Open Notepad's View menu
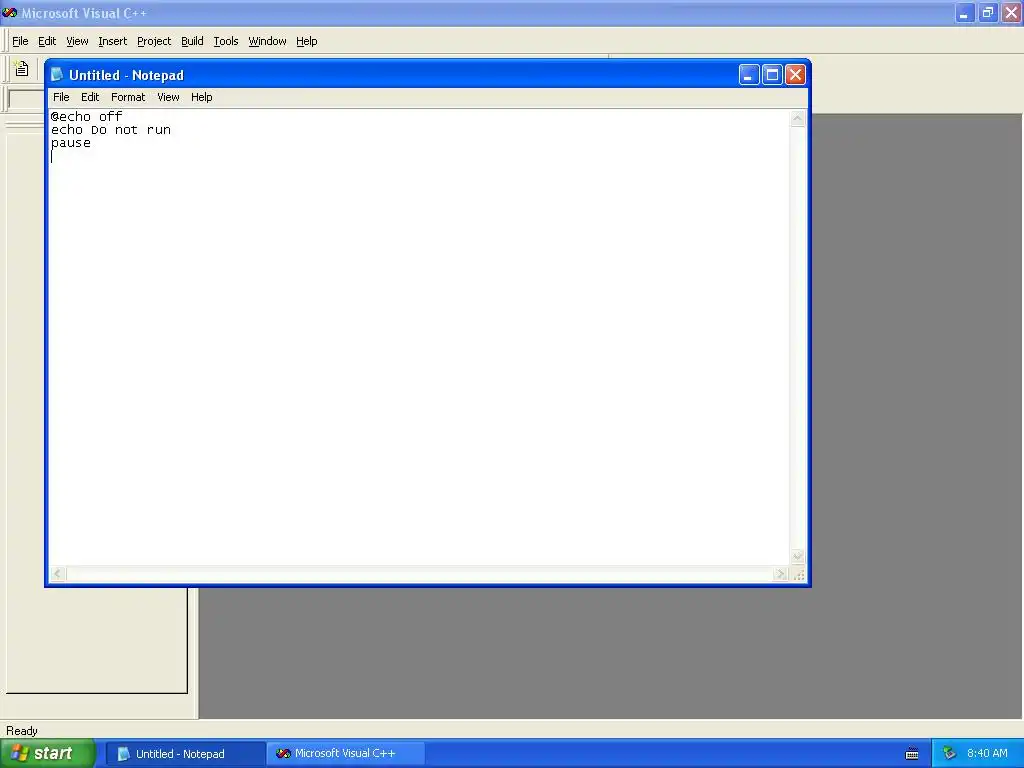 tap(168, 97)
